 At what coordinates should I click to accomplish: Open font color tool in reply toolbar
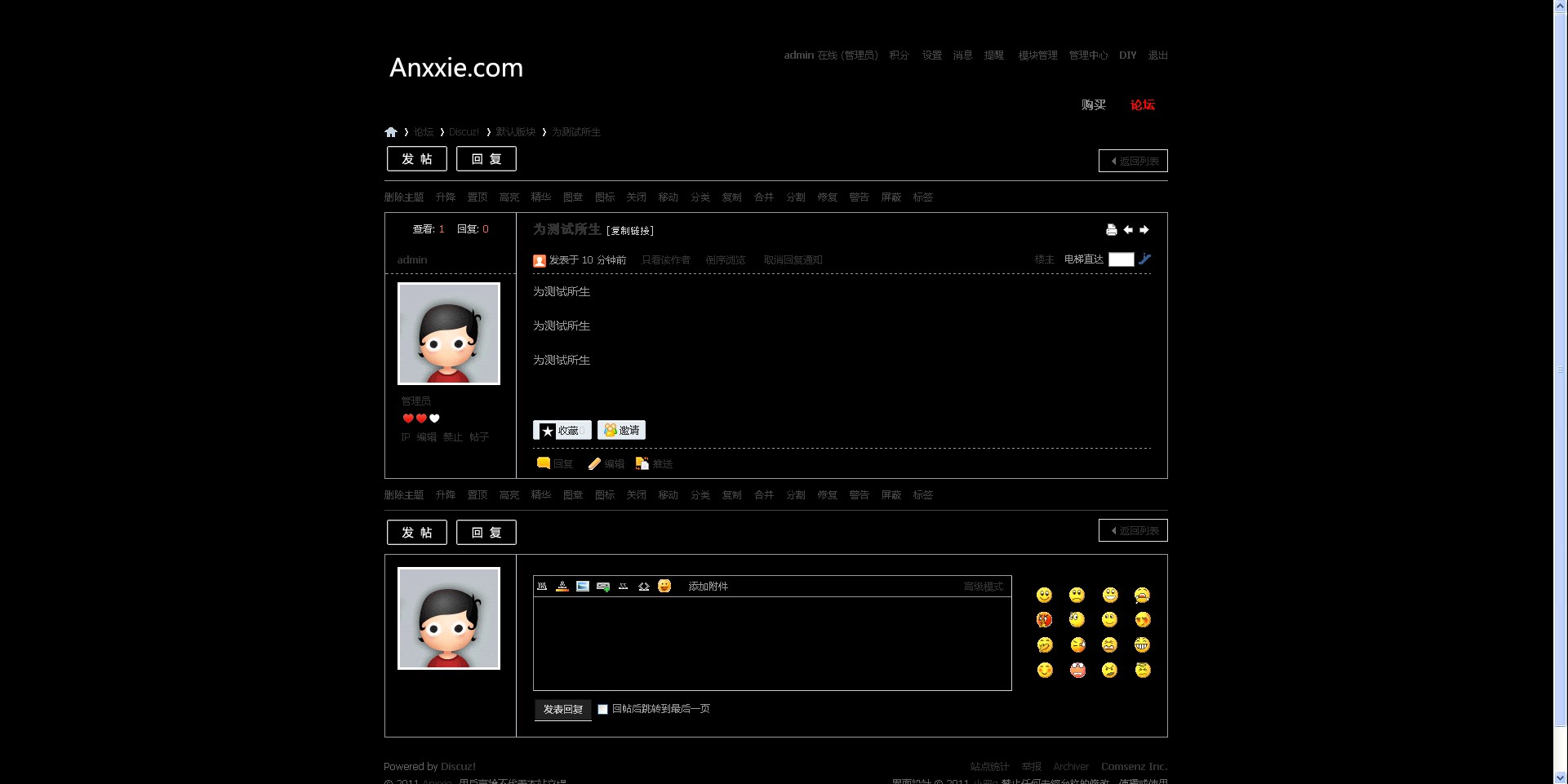click(x=562, y=586)
